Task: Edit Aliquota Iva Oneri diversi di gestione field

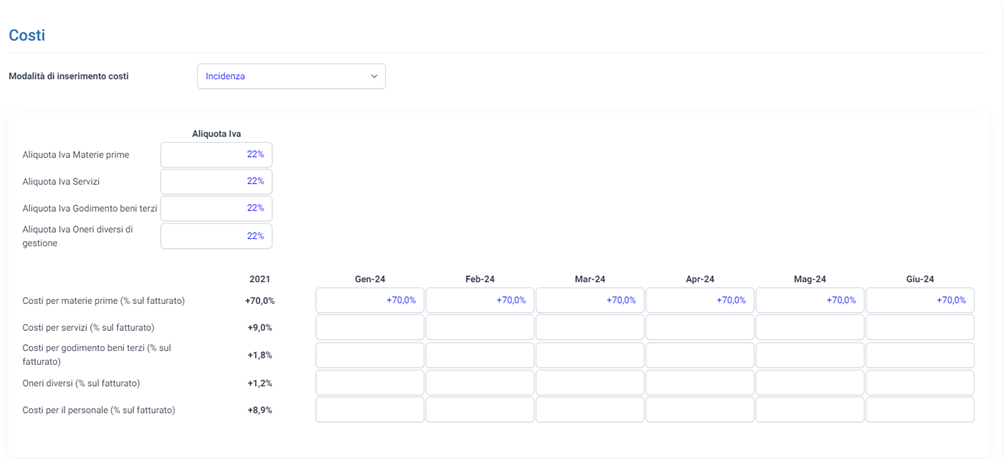Action: coord(216,236)
